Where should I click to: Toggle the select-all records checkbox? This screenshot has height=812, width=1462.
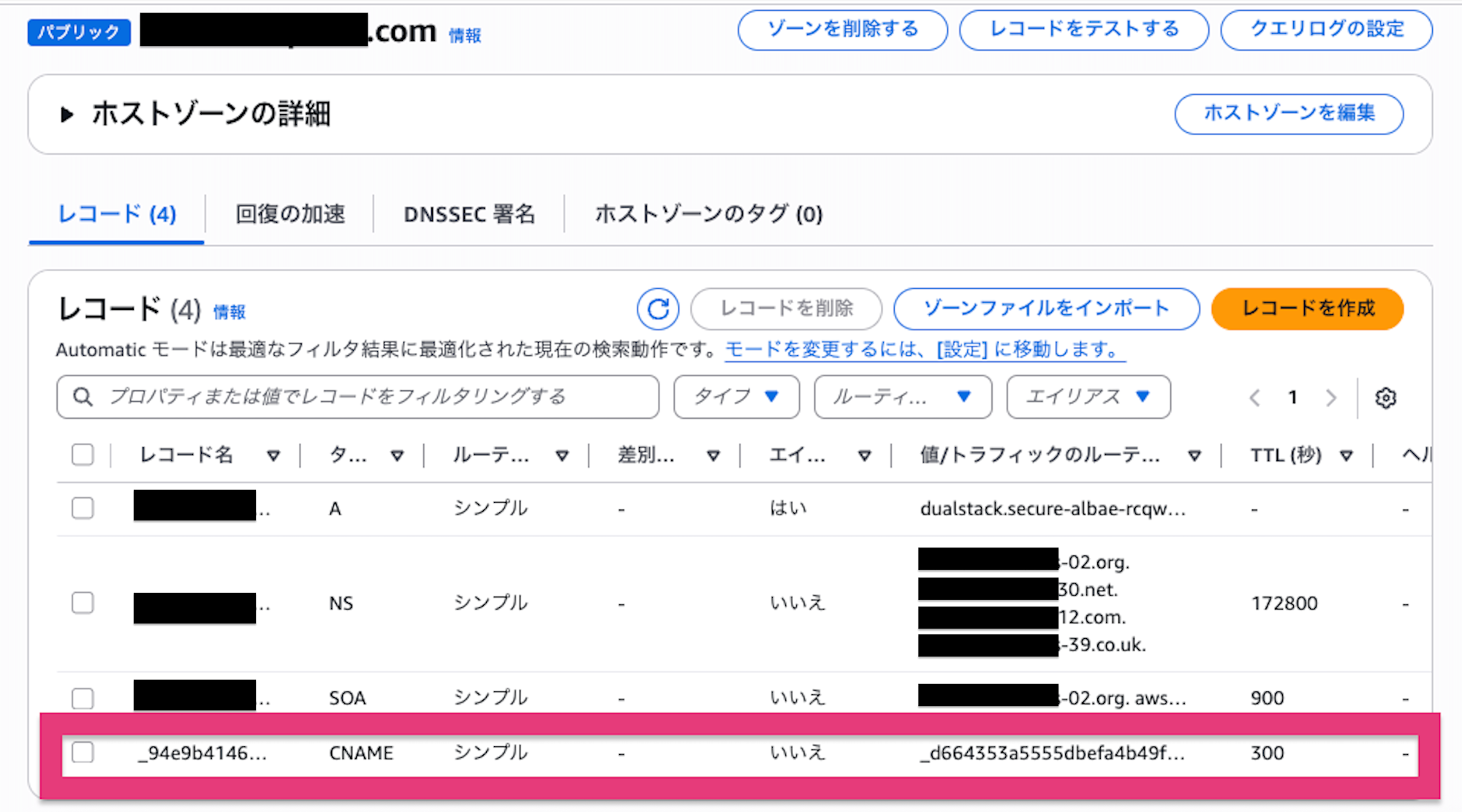coord(83,455)
